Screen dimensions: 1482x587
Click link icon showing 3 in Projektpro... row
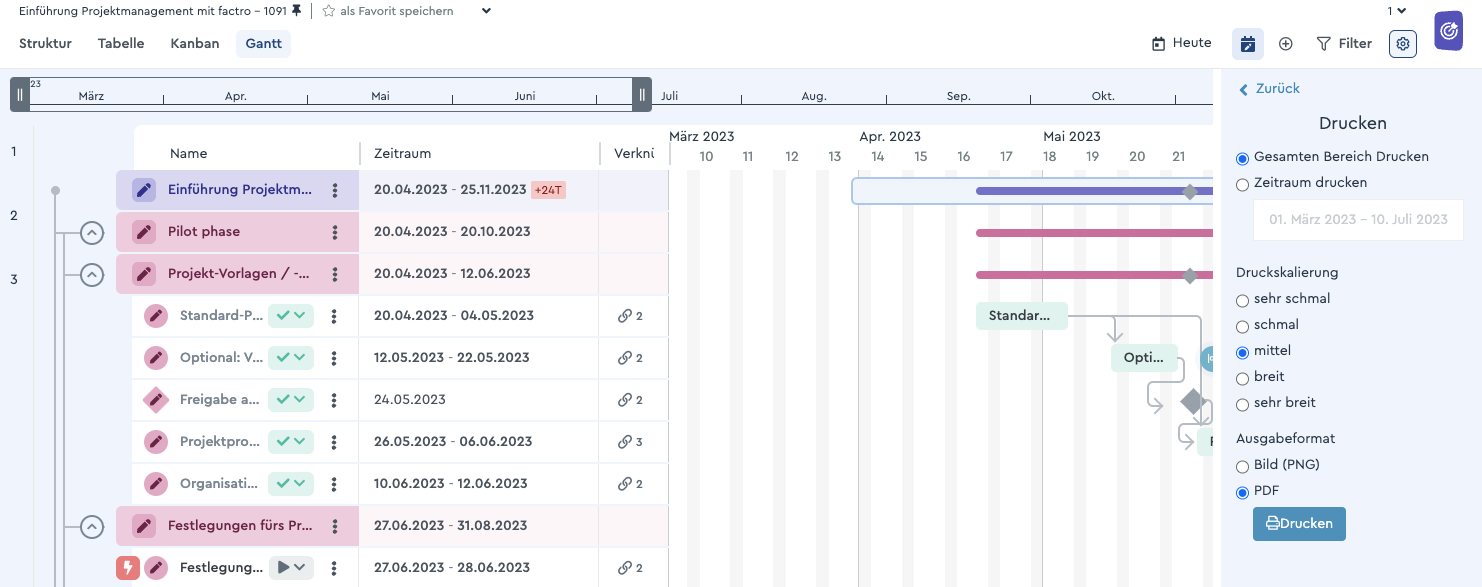click(x=625, y=442)
